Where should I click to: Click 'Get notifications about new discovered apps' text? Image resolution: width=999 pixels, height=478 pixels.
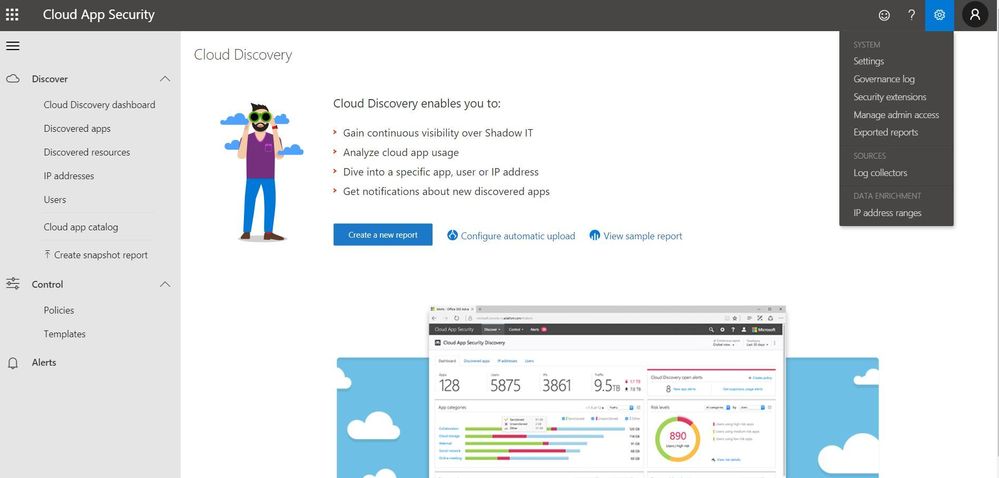(x=446, y=191)
